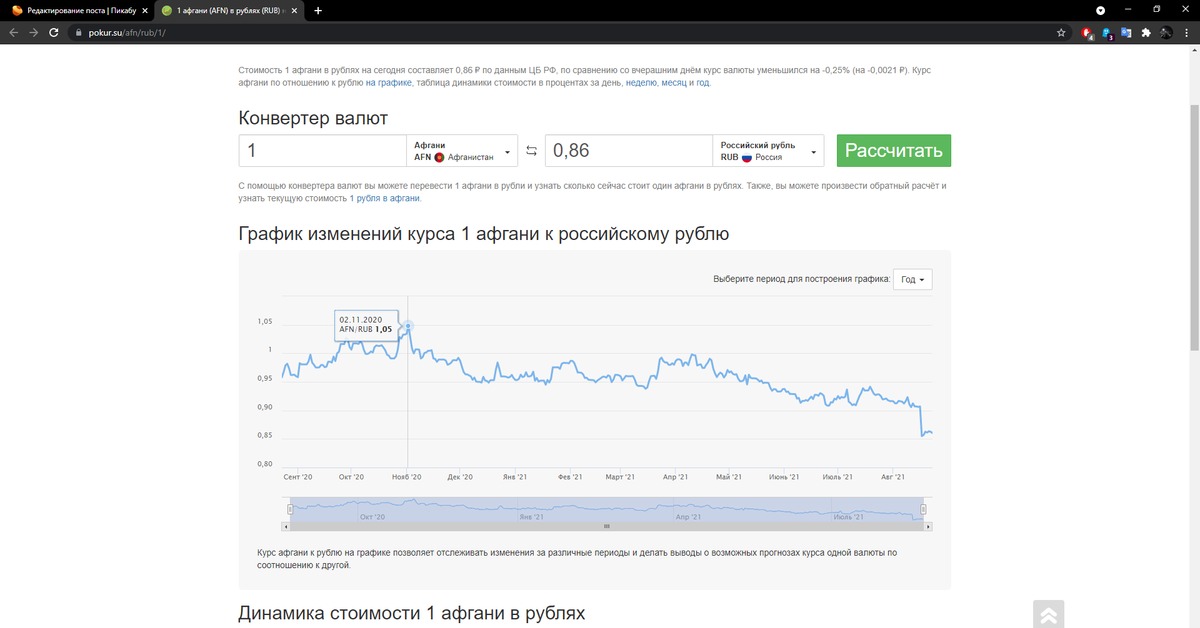Open the Год chart period dropdown
Screen dimensions: 1200x628
point(914,279)
